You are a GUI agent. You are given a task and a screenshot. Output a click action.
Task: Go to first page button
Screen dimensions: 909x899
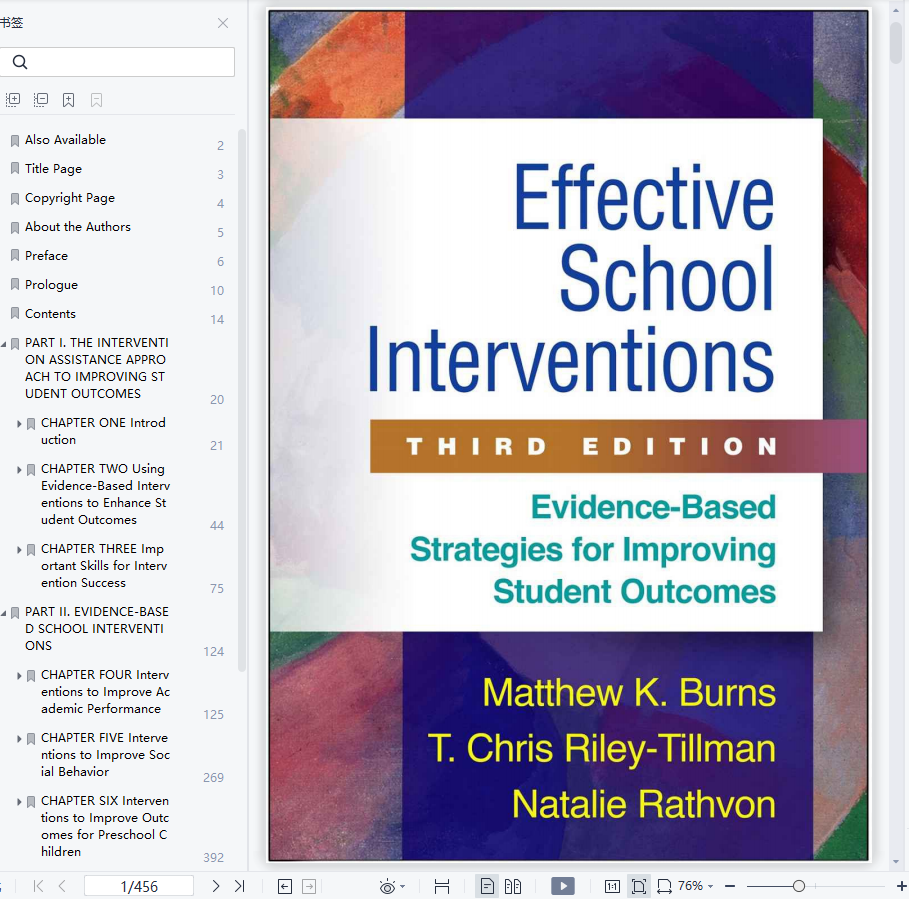pos(38,886)
